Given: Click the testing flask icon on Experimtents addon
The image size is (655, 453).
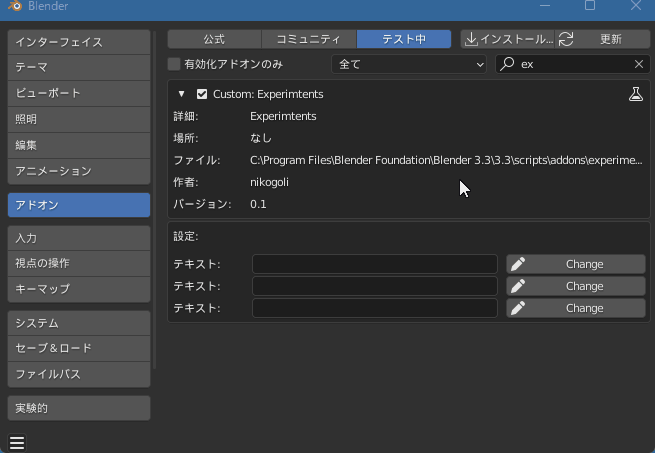Looking at the screenshot, I should coord(636,94).
